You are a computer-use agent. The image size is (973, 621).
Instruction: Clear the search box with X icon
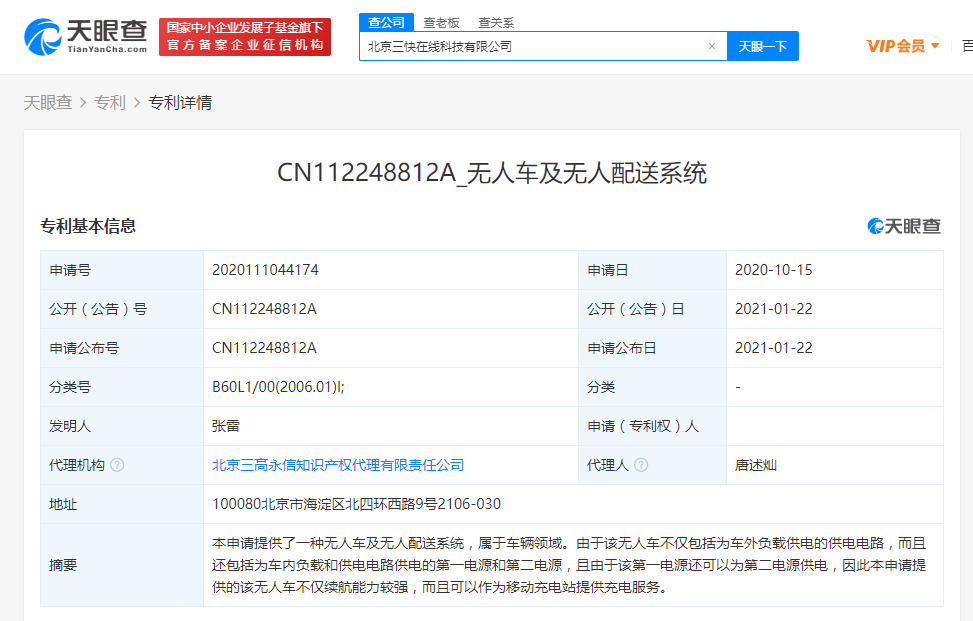[711, 46]
